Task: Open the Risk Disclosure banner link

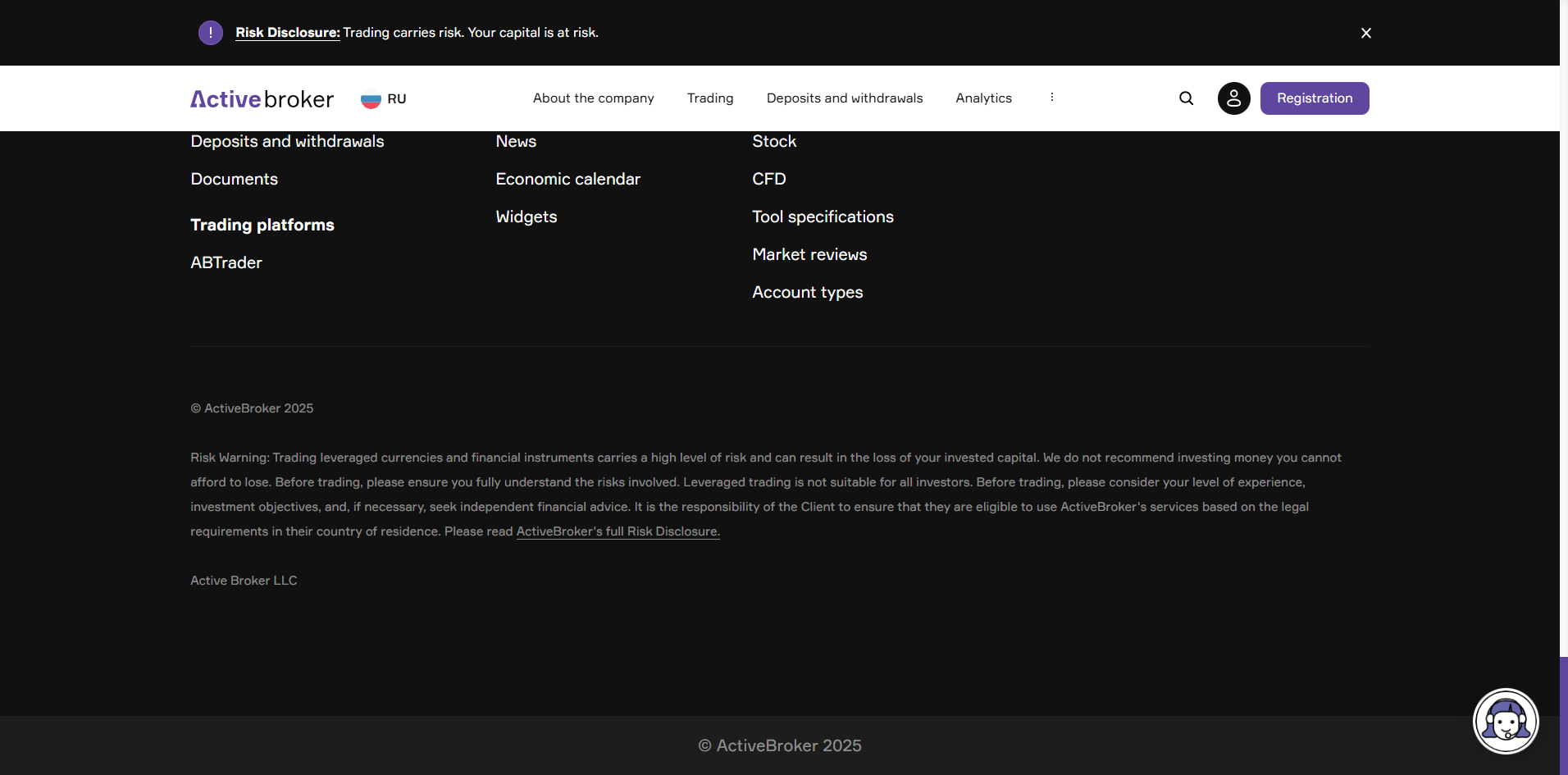Action: pos(287,33)
